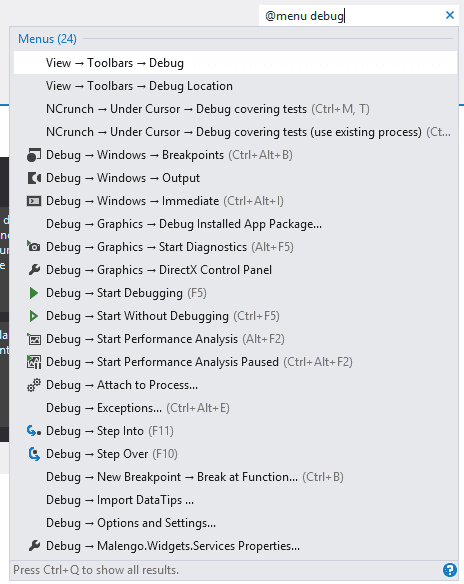Click the Start Without Debugging outline play icon
This screenshot has width=464, height=584.
pos(34,316)
